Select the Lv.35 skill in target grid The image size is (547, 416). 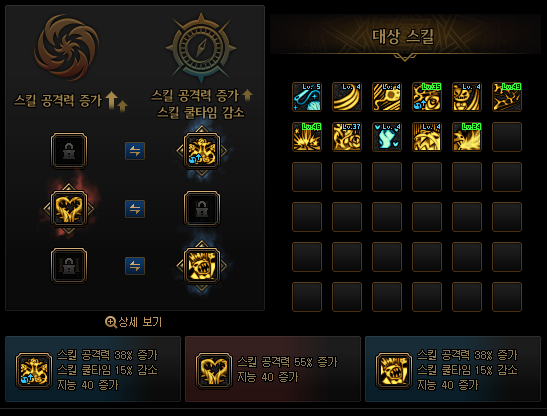tap(427, 97)
